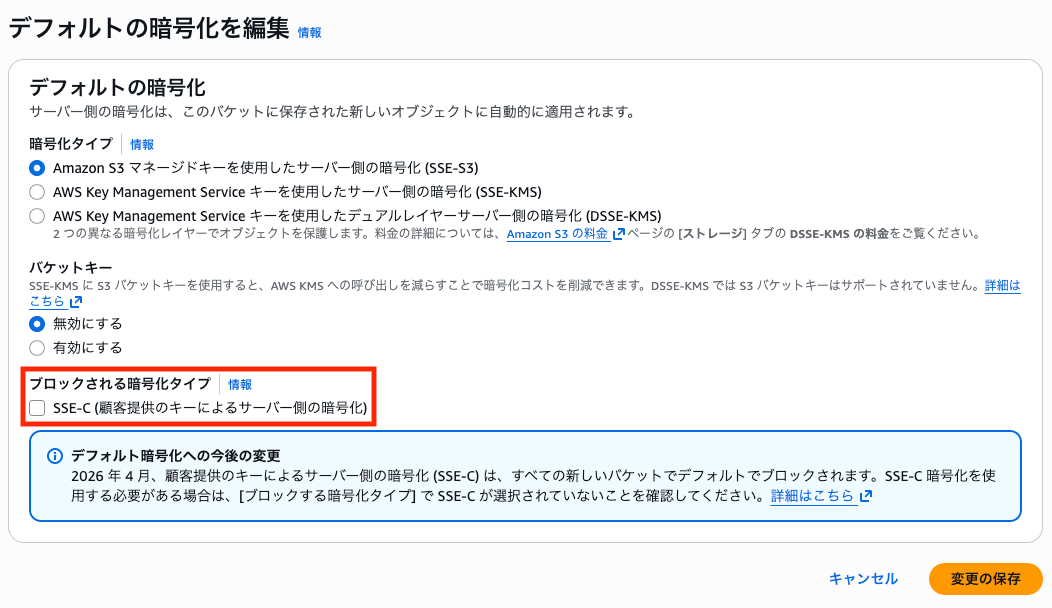Save settings with the 変更の保存 button
1052x608 pixels.
point(985,578)
